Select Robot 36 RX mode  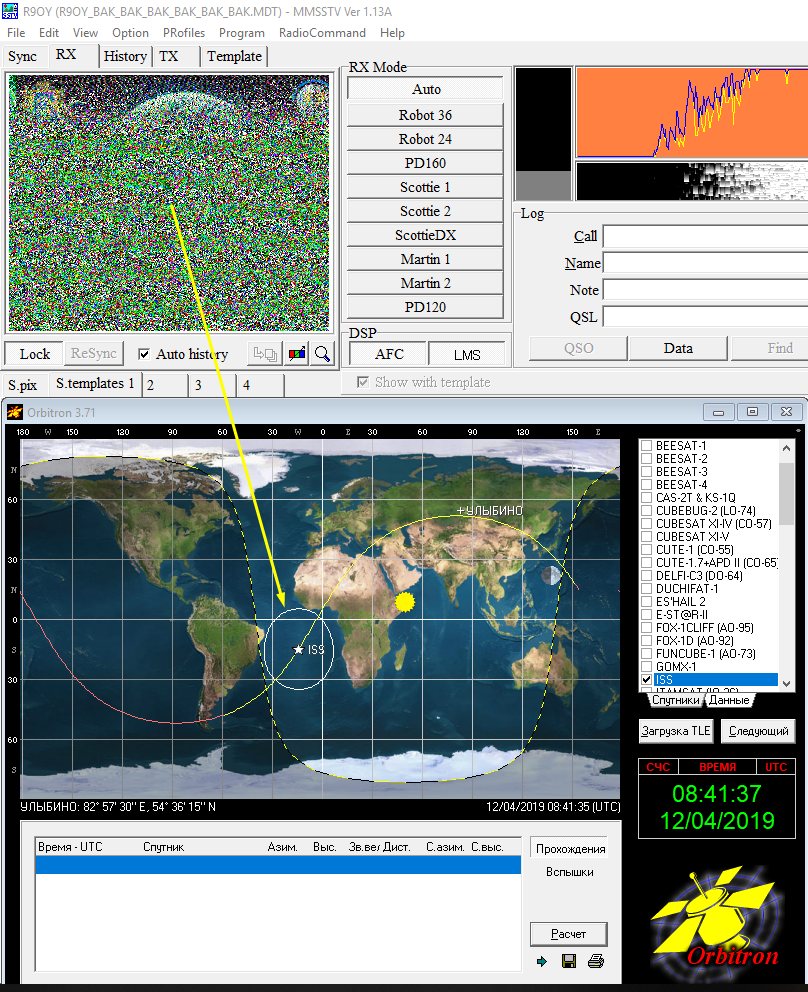pyautogui.click(x=425, y=115)
